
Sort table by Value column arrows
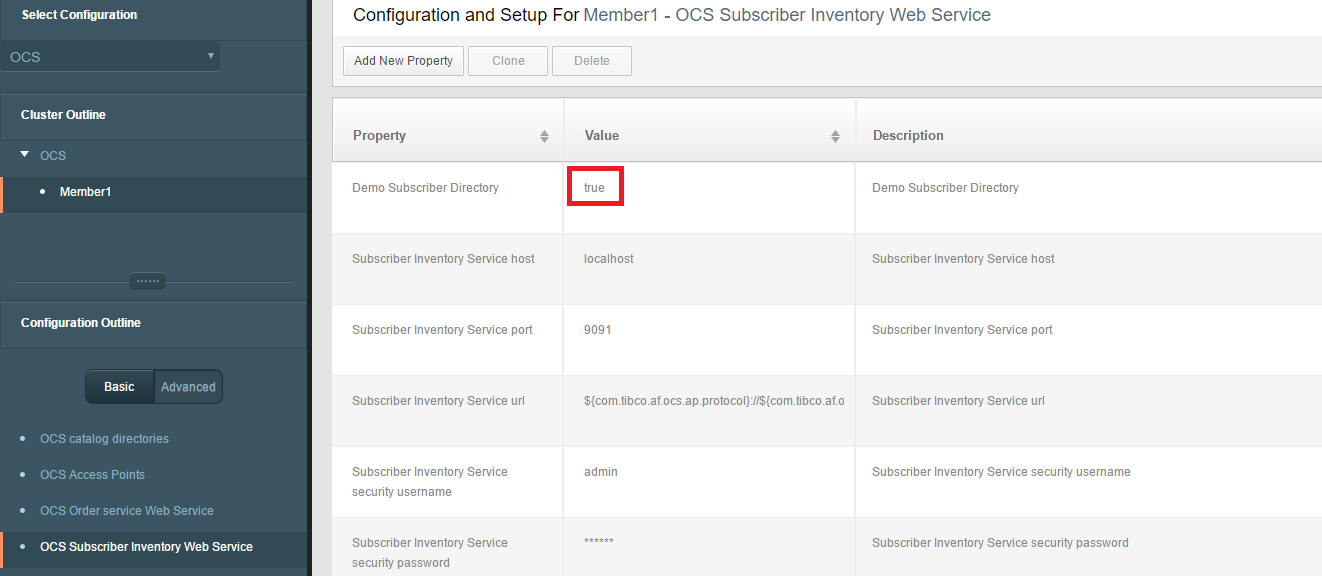click(835, 136)
